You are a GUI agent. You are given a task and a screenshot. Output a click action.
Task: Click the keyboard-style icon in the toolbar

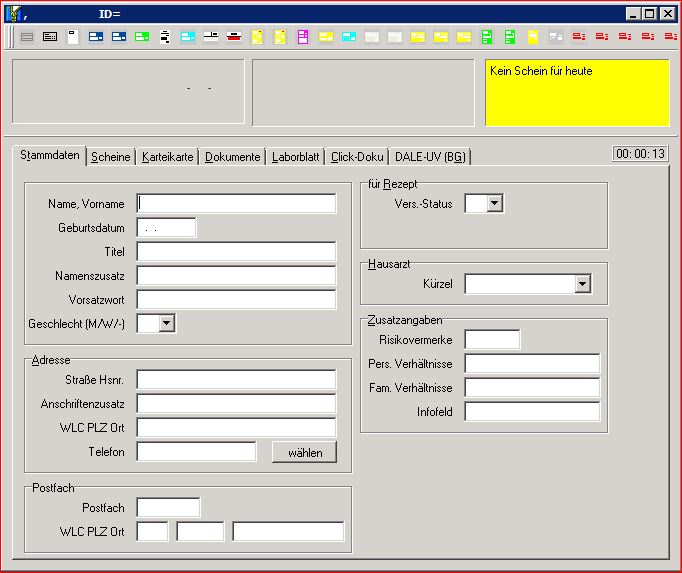[50, 37]
